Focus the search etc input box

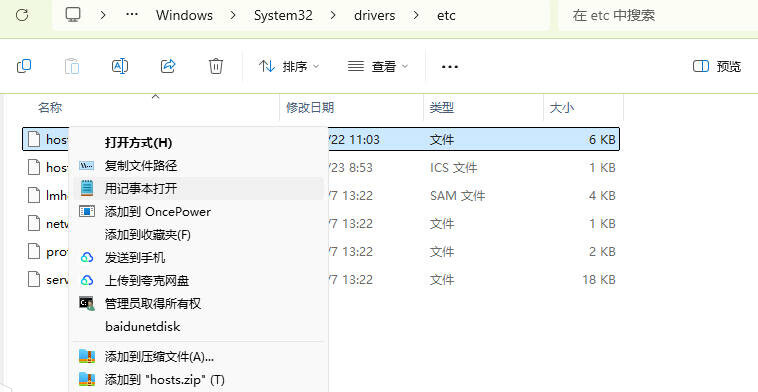(x=658, y=15)
